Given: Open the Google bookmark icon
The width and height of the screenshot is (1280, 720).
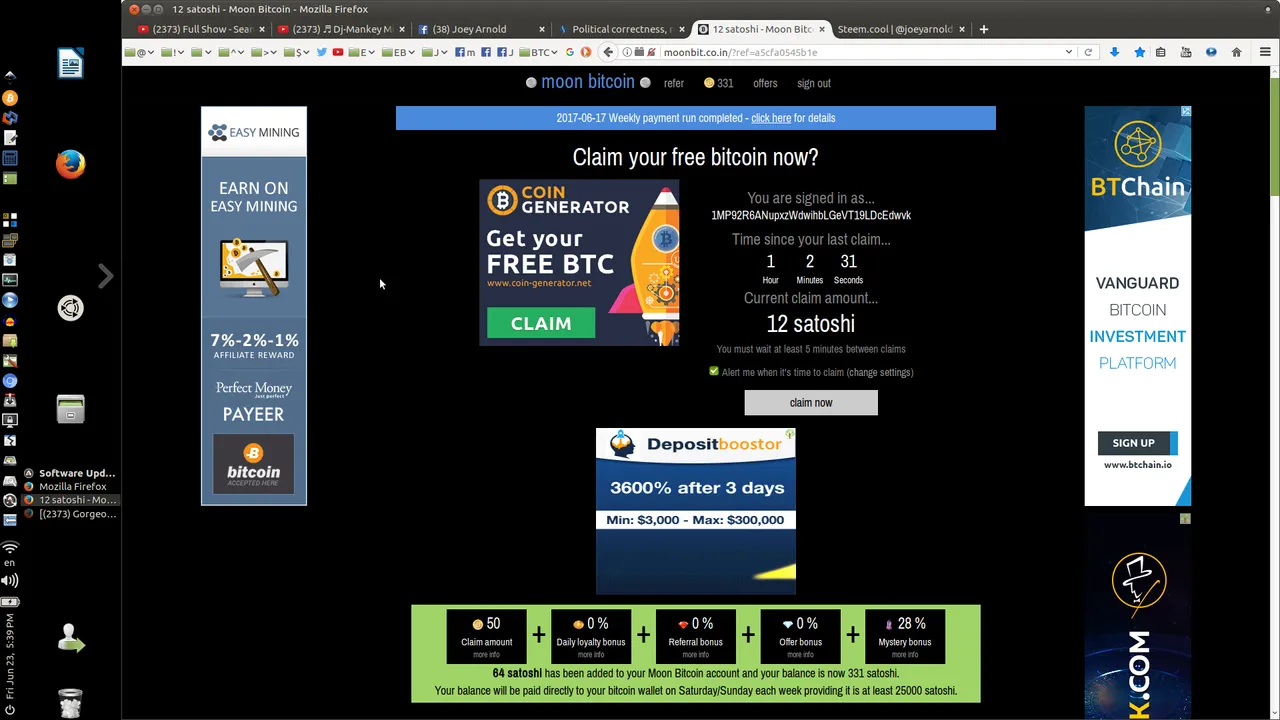Looking at the screenshot, I should pyautogui.click(x=570, y=52).
